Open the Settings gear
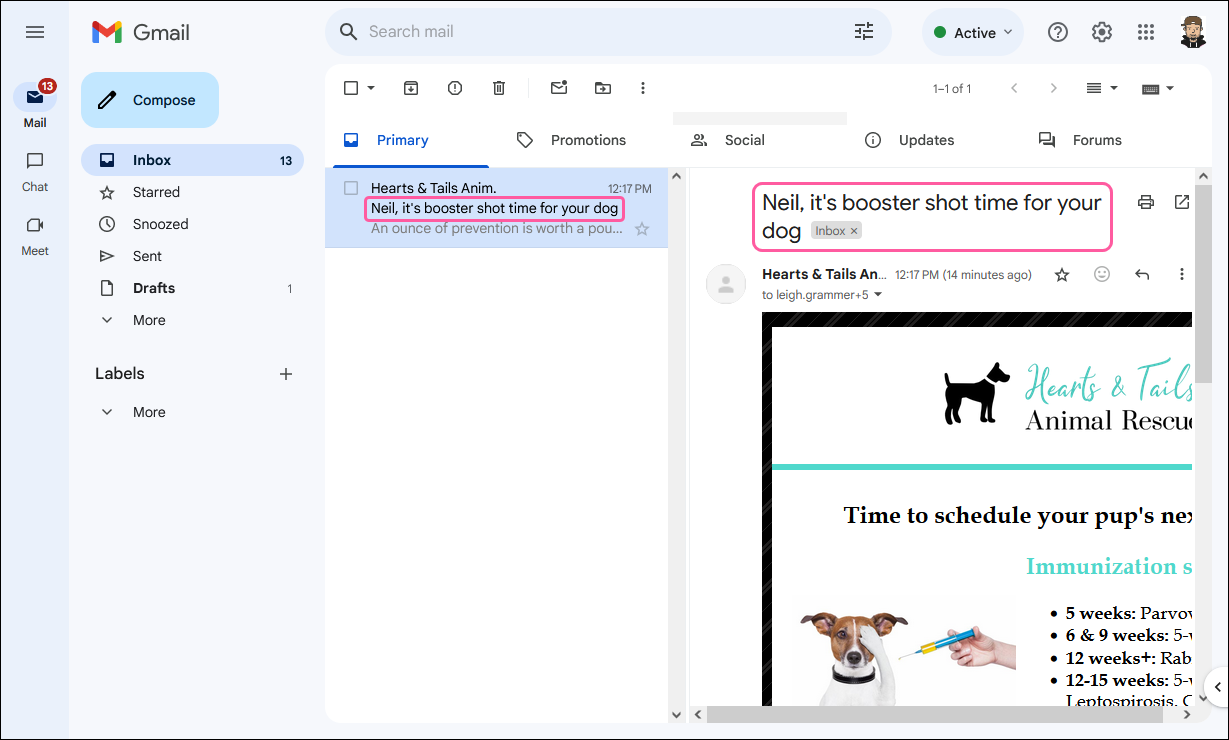The height and width of the screenshot is (740, 1229). click(1102, 32)
